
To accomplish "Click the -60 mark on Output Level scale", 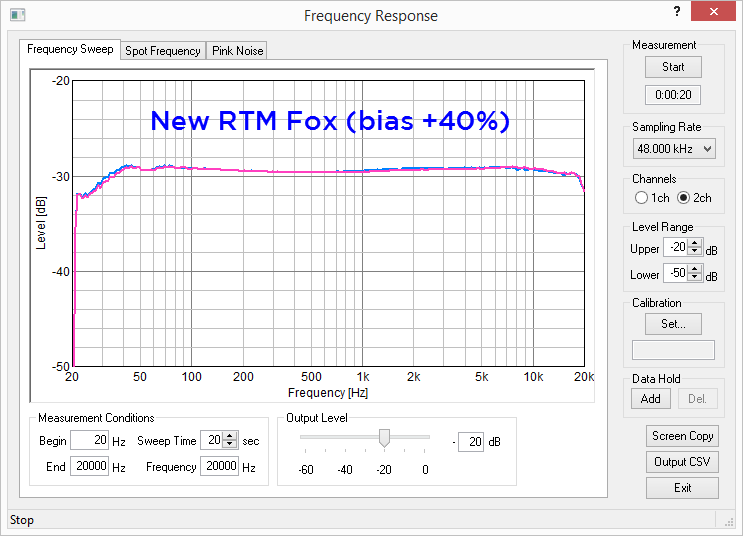I will coord(306,470).
